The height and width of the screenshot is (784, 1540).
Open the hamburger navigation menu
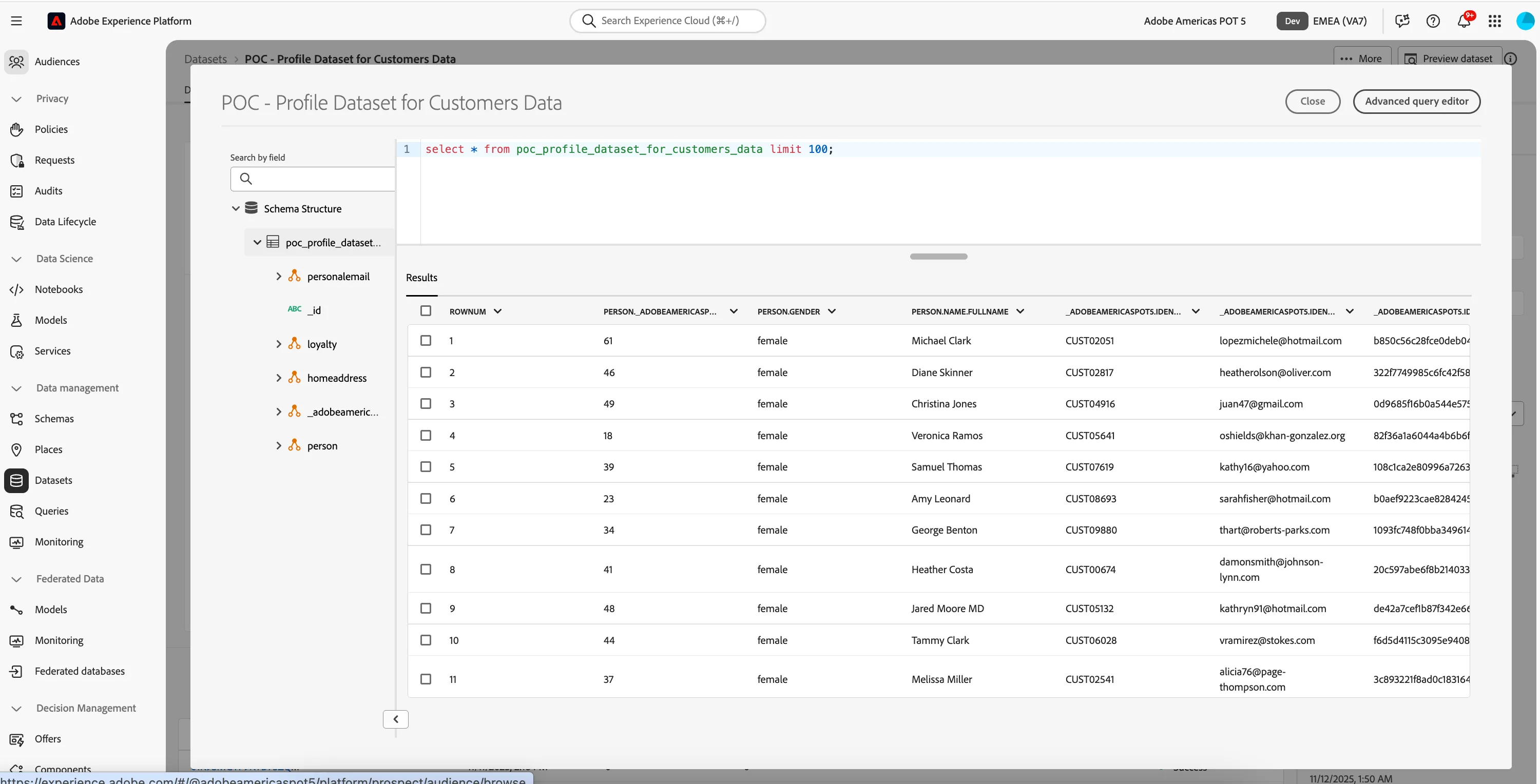[17, 21]
